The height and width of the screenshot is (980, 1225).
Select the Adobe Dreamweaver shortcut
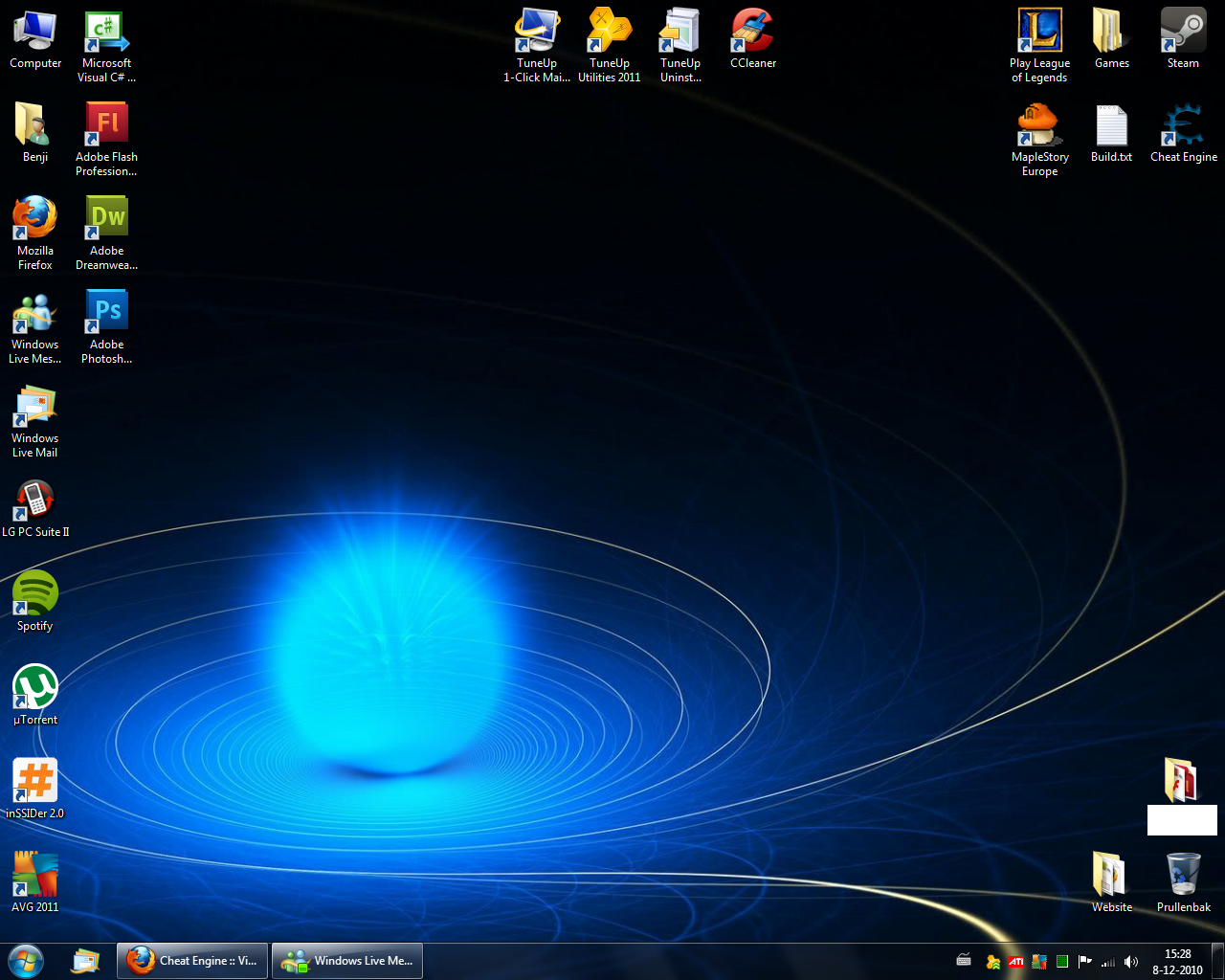(x=107, y=220)
